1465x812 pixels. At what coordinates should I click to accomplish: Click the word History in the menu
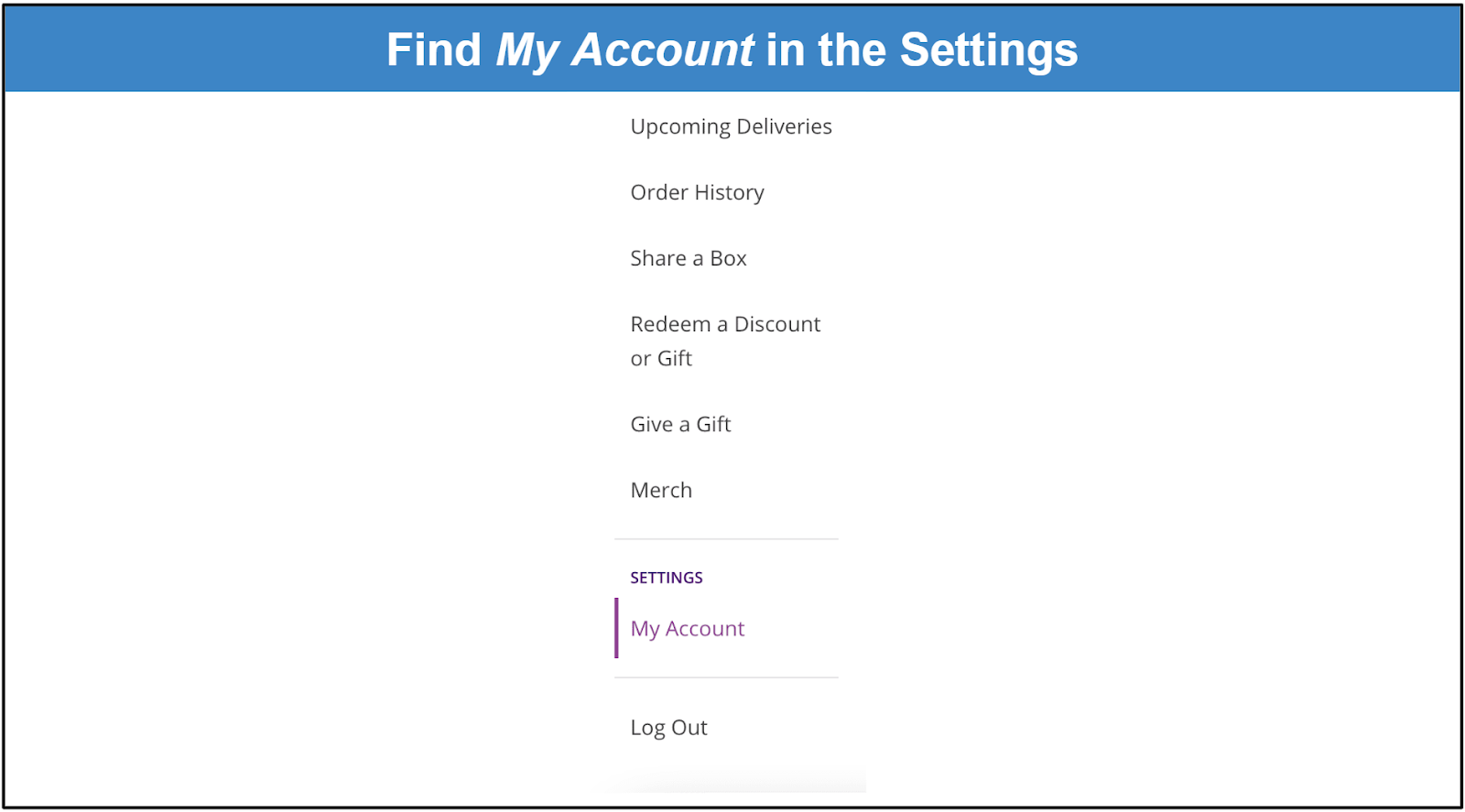coord(729,192)
